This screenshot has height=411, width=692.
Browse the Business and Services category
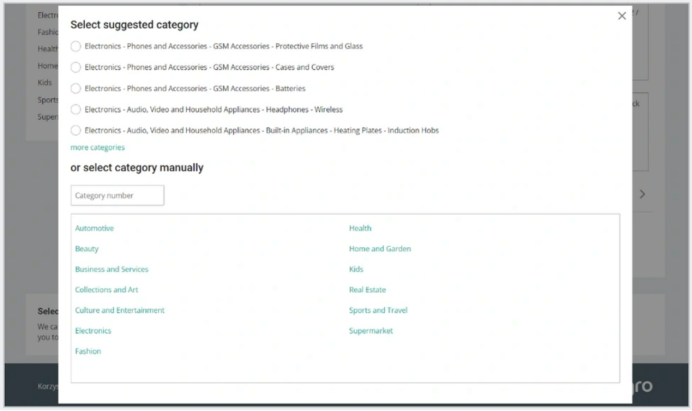tap(112, 269)
